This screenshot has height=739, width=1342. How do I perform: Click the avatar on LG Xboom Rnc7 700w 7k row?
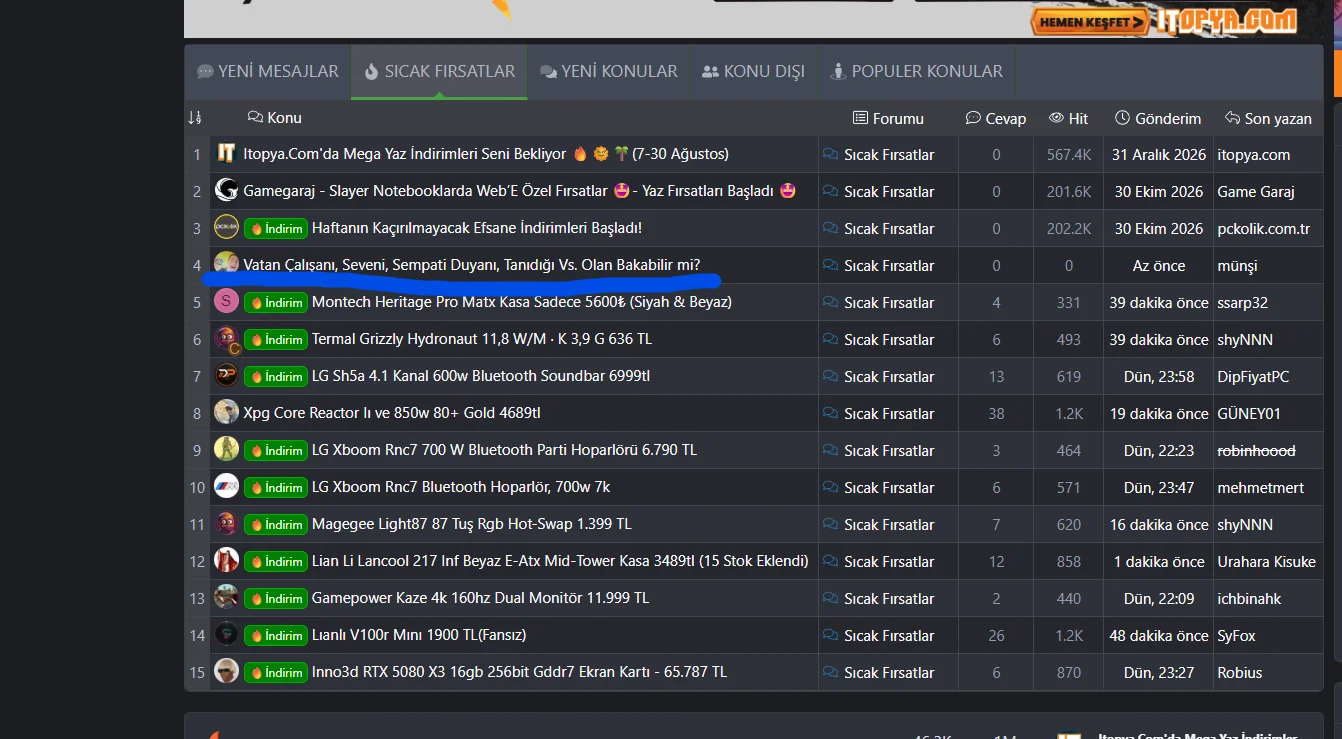pyautogui.click(x=226, y=487)
